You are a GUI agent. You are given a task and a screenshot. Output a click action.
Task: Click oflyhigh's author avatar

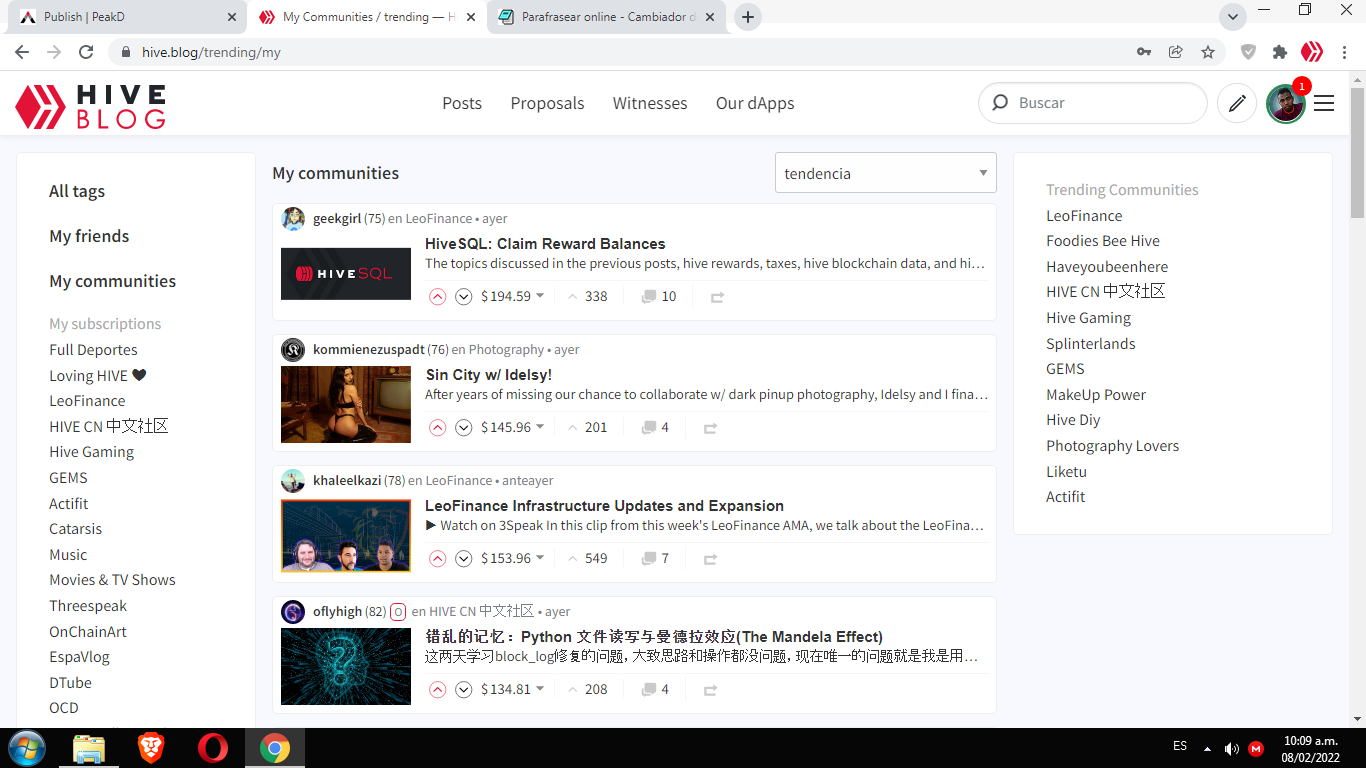293,612
